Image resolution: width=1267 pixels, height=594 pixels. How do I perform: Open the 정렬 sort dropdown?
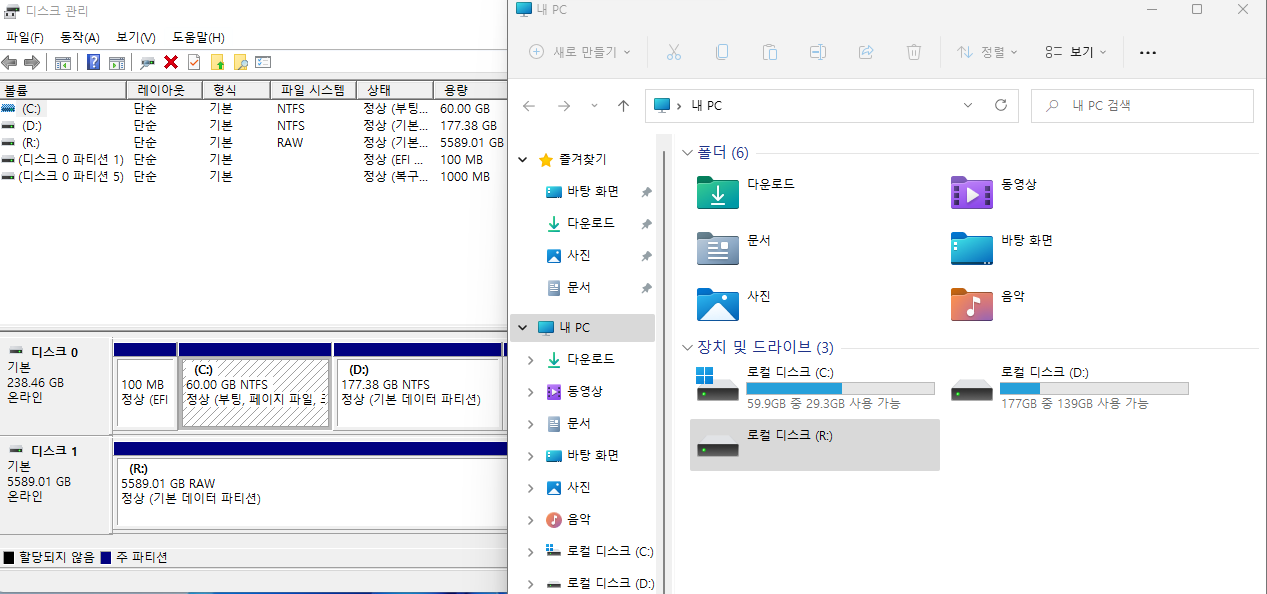click(x=987, y=52)
